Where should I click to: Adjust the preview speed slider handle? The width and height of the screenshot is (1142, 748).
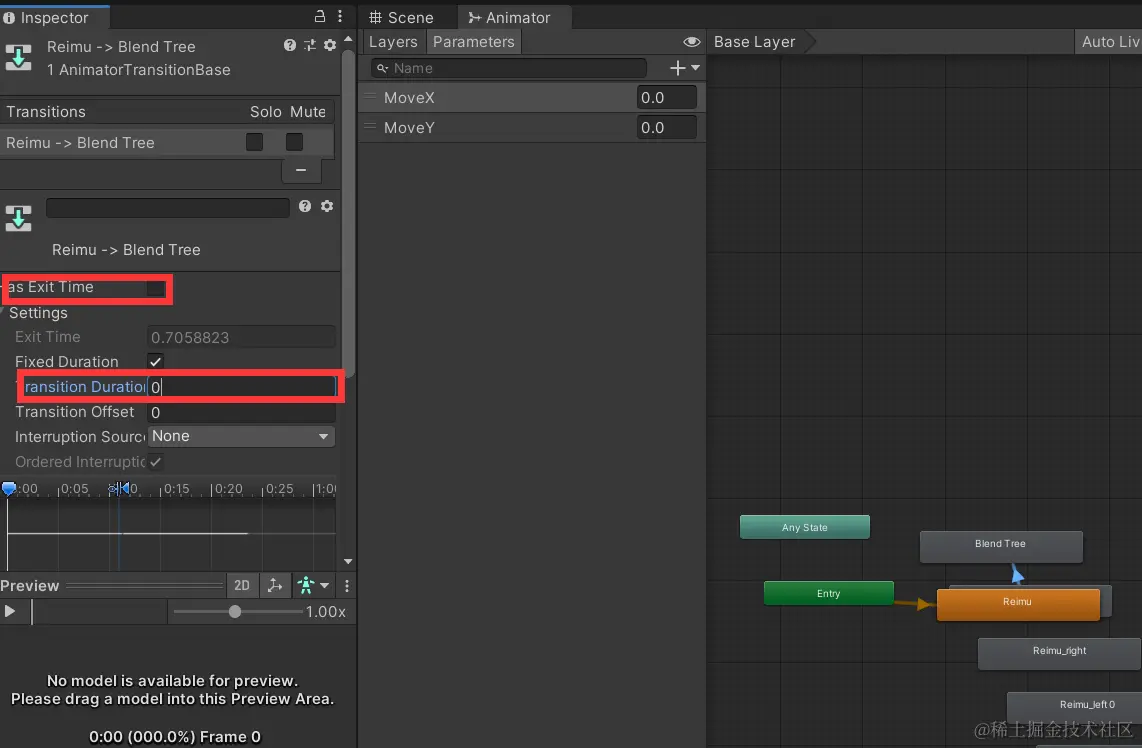tap(235, 612)
